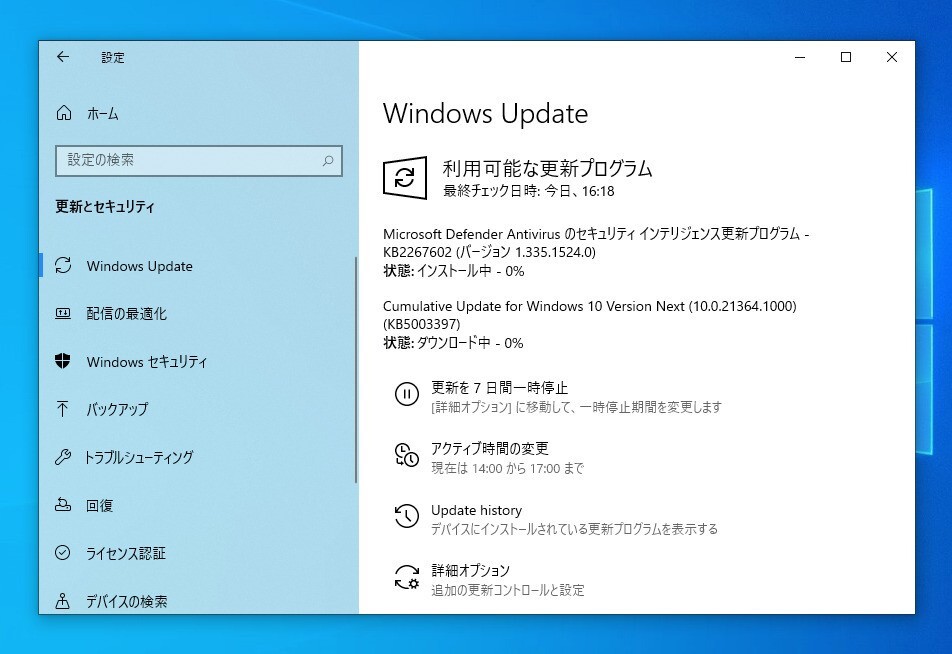
Task: Click the active hours clock icon
Action: (407, 455)
